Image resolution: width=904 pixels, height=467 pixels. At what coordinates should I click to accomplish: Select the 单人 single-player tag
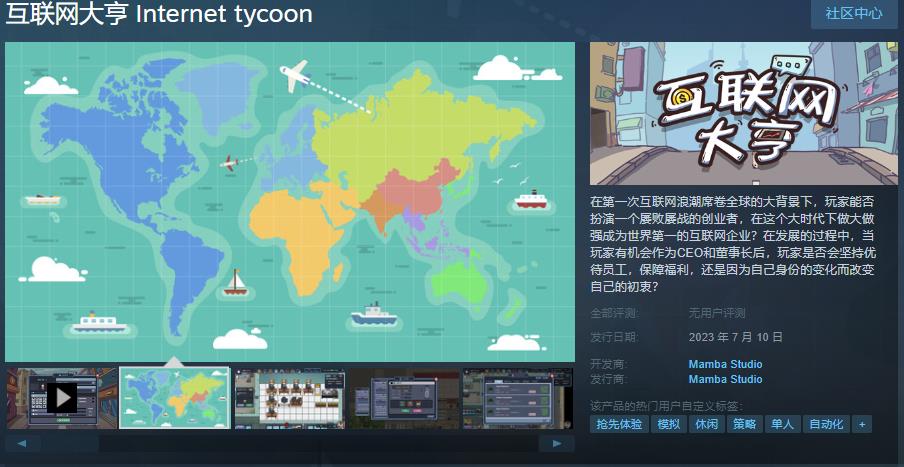782,424
